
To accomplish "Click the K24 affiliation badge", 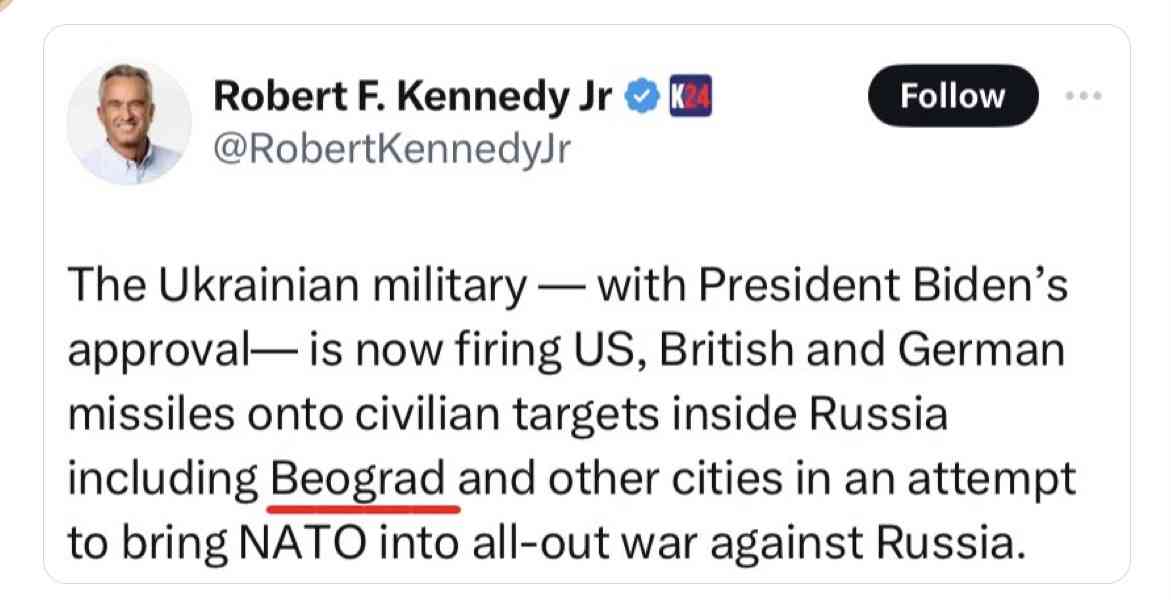I will click(690, 96).
